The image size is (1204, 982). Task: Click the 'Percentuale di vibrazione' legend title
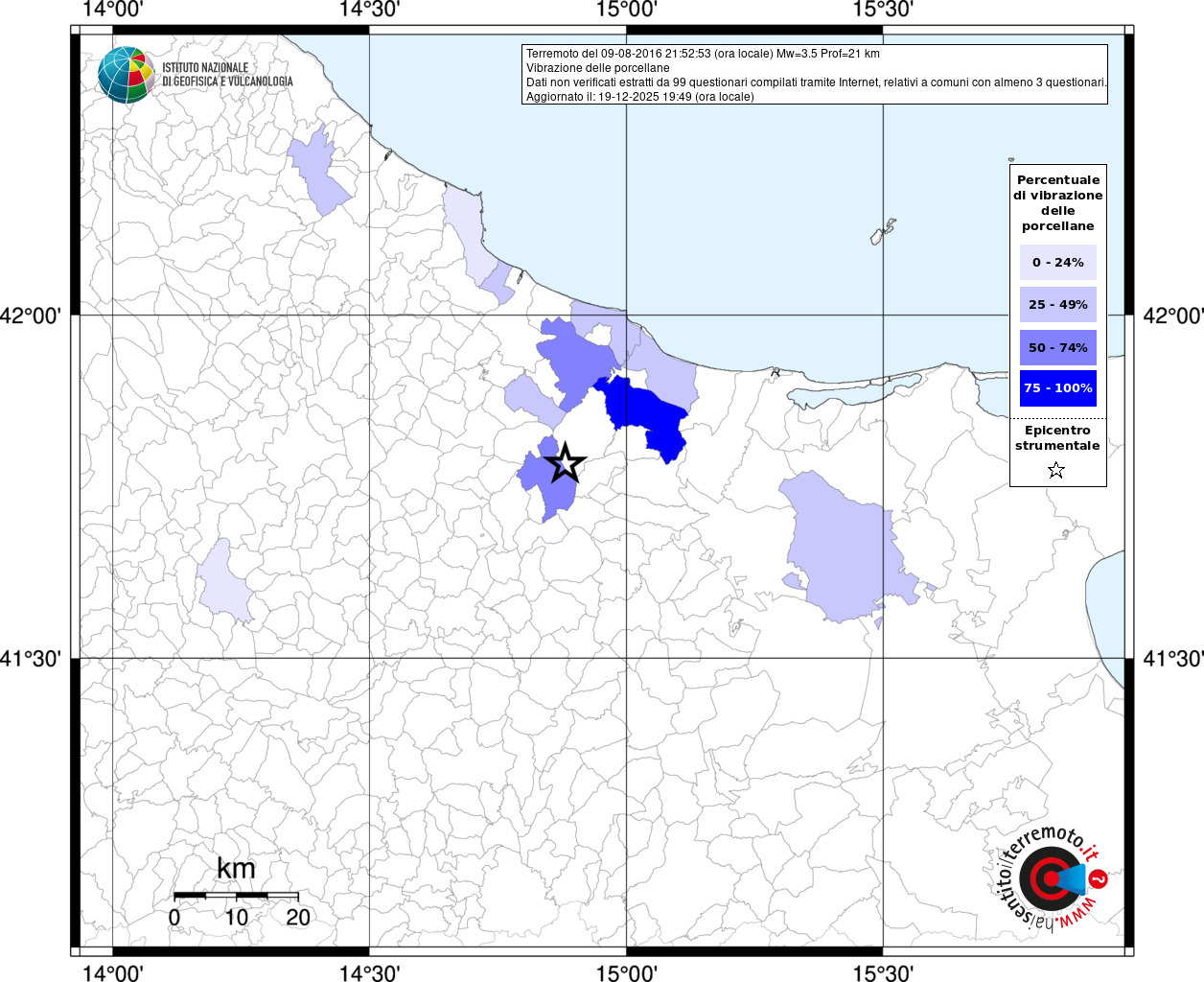pos(1057,202)
